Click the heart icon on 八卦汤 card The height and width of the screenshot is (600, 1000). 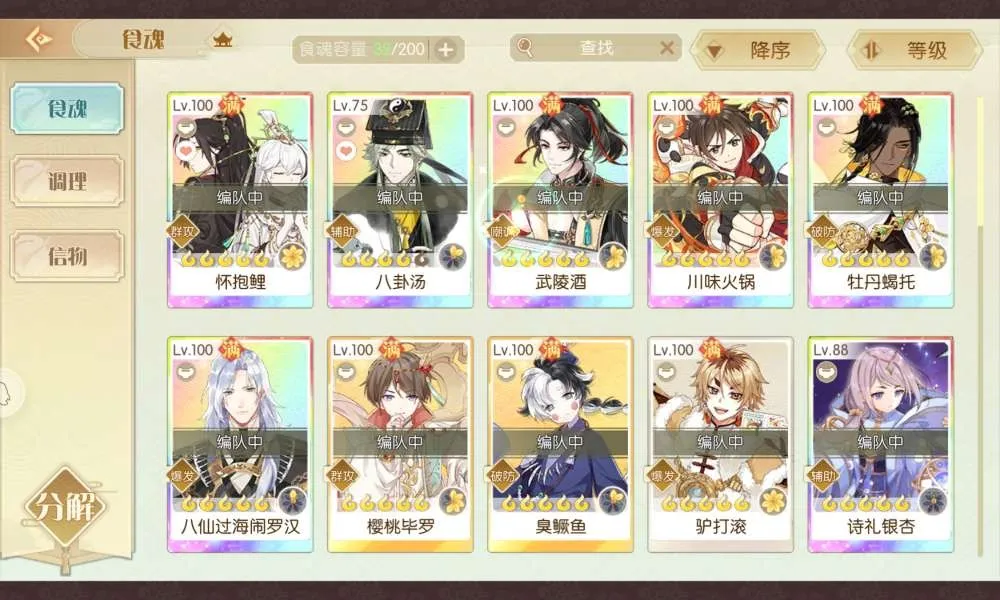(x=346, y=151)
